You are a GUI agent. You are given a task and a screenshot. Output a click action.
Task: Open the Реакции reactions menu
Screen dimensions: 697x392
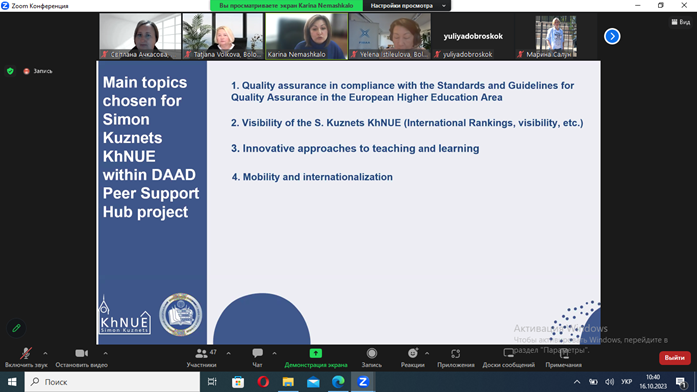pyautogui.click(x=413, y=357)
